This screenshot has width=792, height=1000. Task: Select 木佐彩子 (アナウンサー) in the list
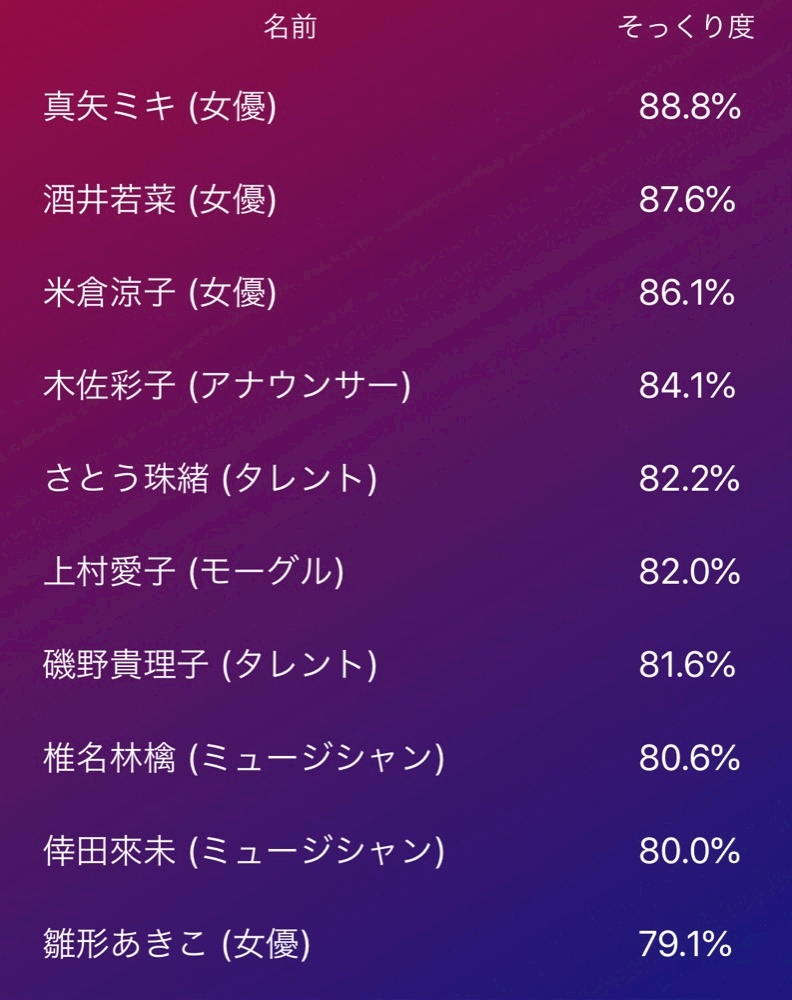coord(227,385)
